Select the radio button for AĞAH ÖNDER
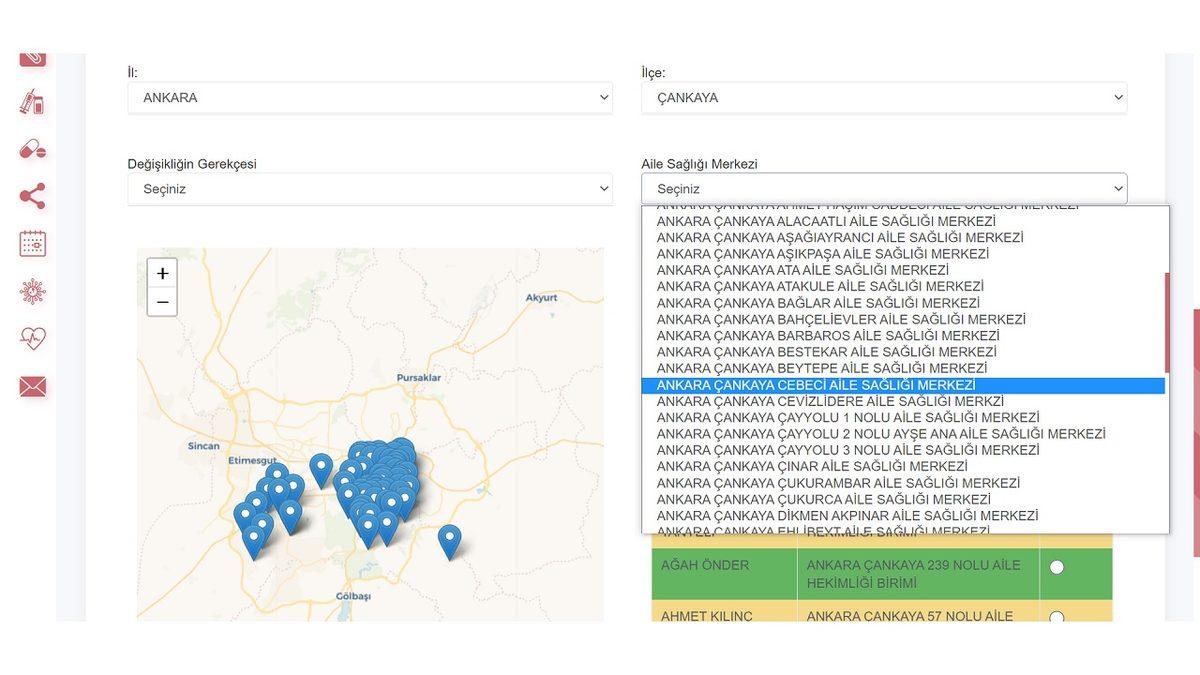This screenshot has height=675, width=1200. 1056,567
